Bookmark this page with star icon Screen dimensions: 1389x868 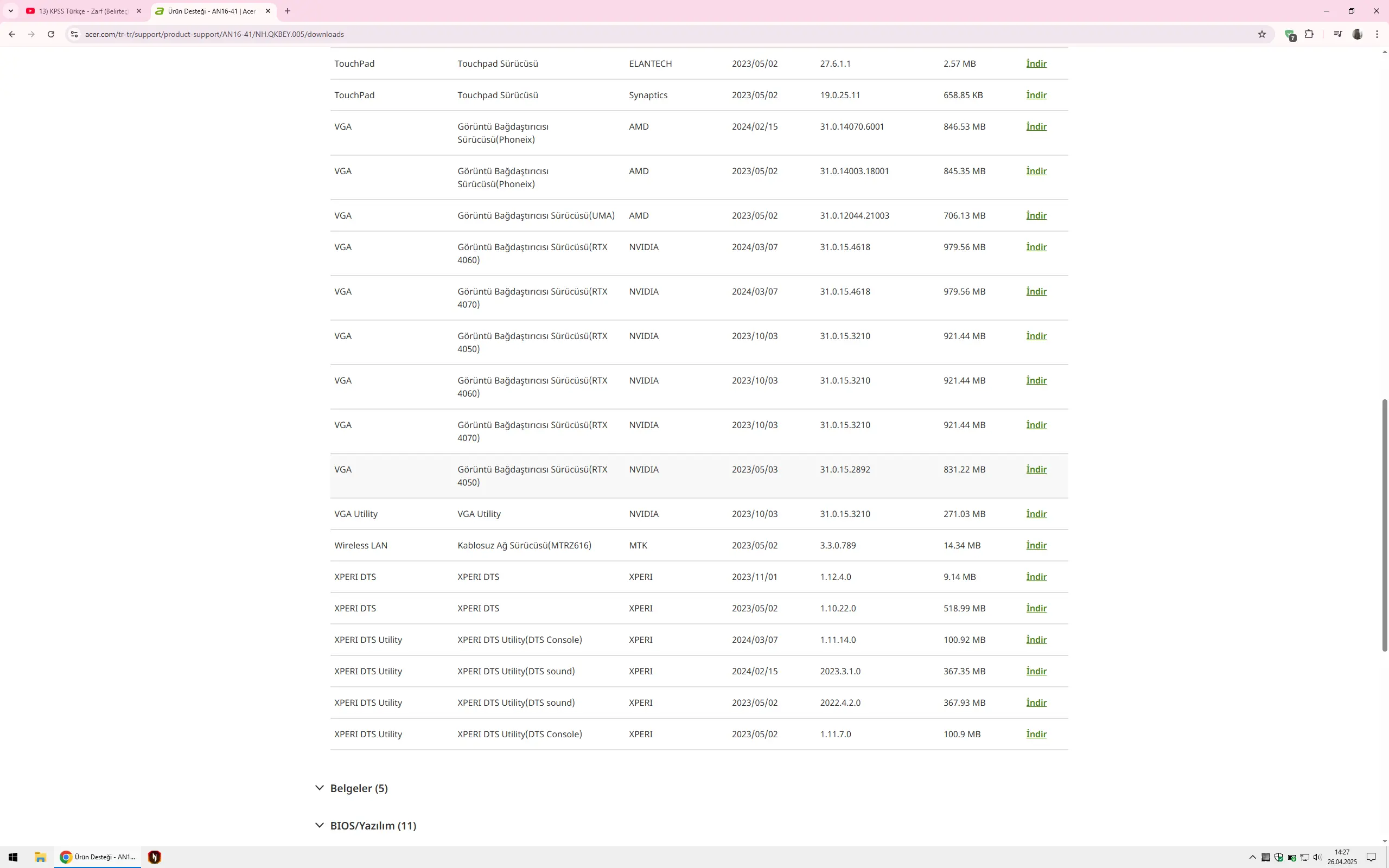click(x=1261, y=34)
